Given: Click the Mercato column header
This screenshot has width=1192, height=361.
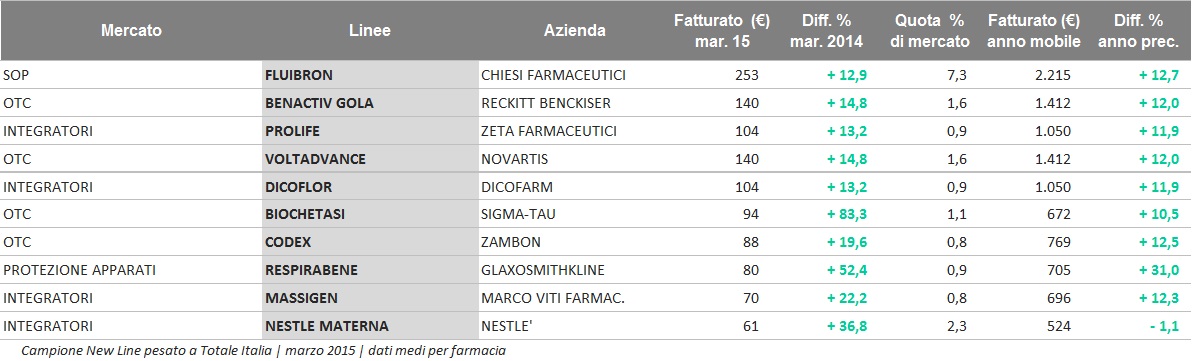Looking at the screenshot, I should (130, 31).
